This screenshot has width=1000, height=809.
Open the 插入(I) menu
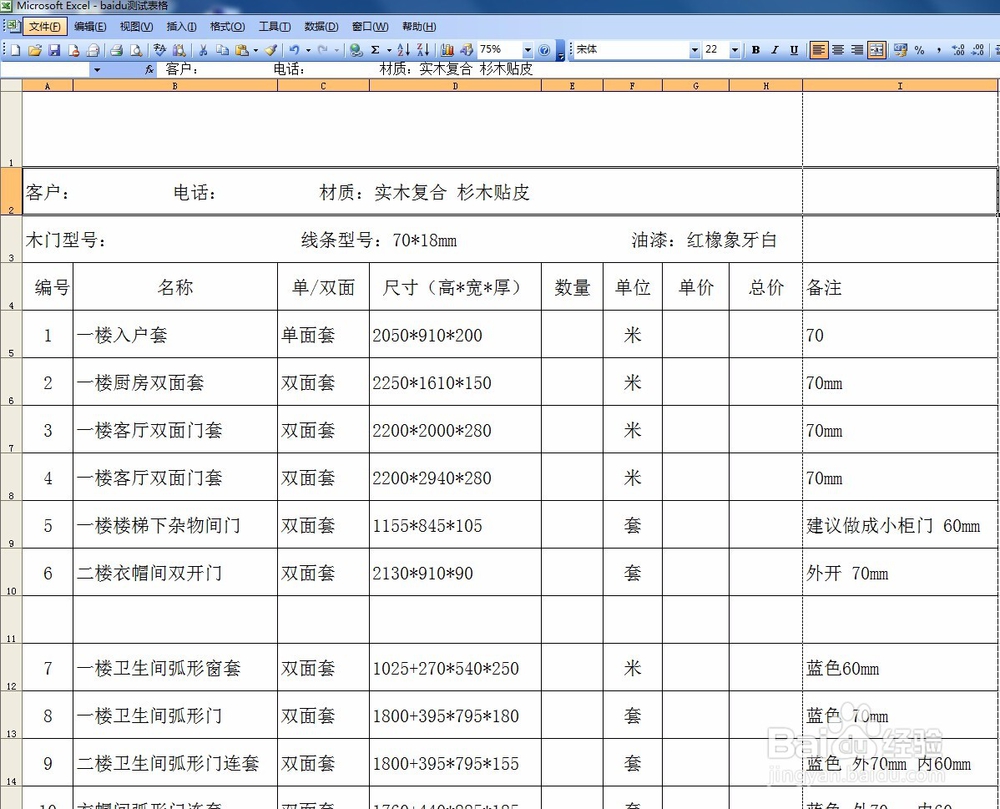pyautogui.click(x=181, y=26)
